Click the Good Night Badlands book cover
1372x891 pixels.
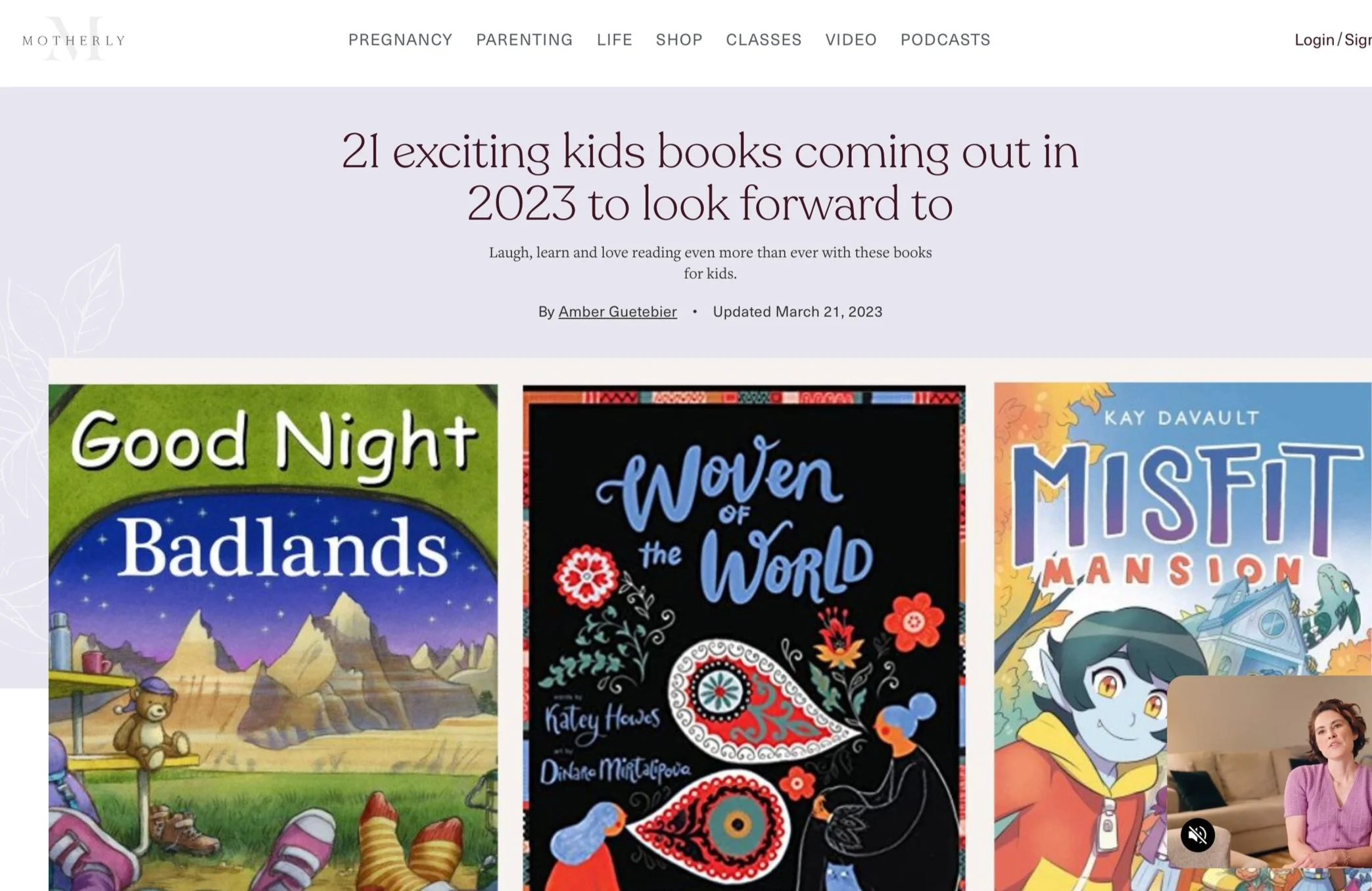tap(273, 637)
